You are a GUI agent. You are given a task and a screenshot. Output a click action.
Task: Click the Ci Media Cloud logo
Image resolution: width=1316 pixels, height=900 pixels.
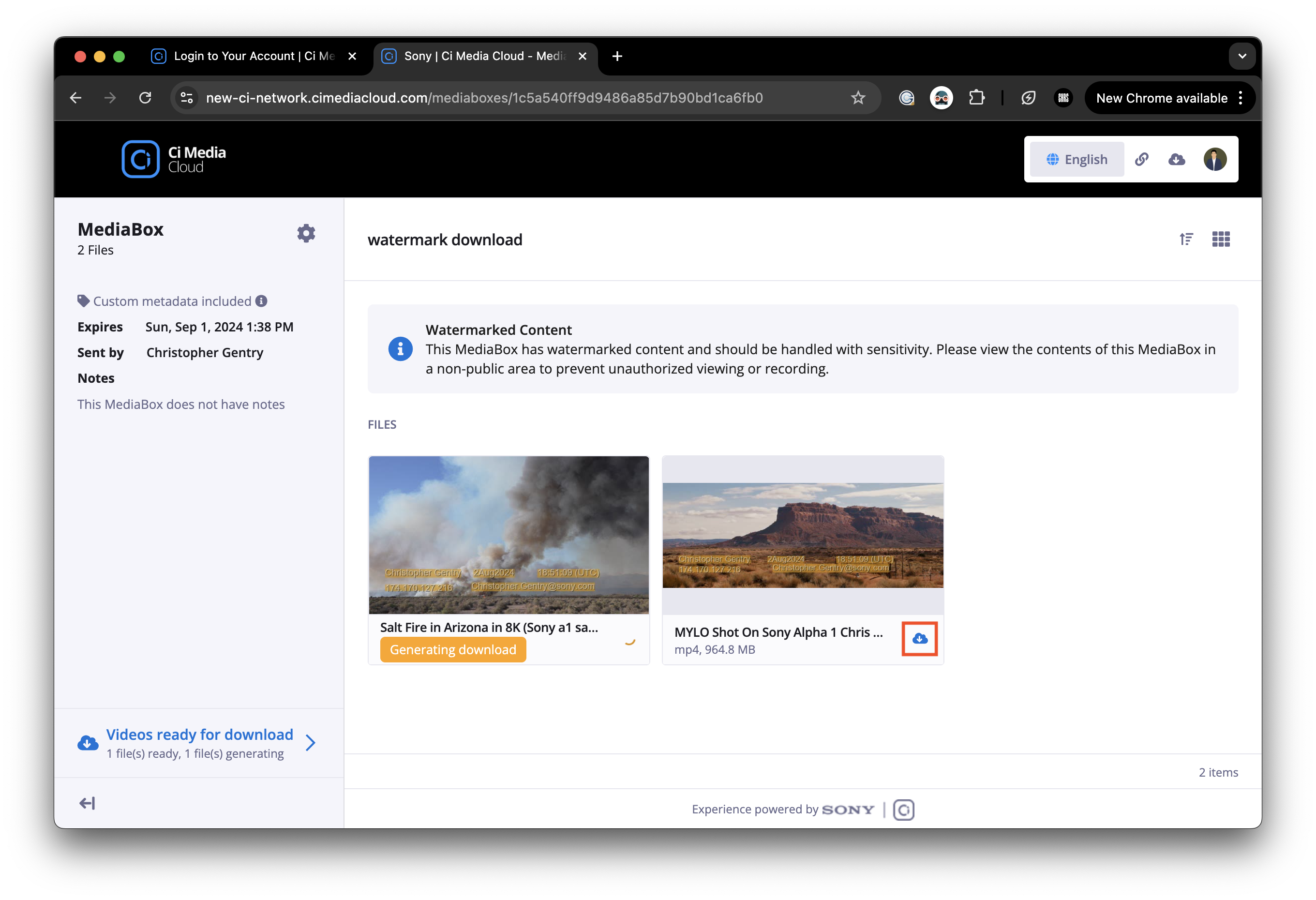pos(174,159)
